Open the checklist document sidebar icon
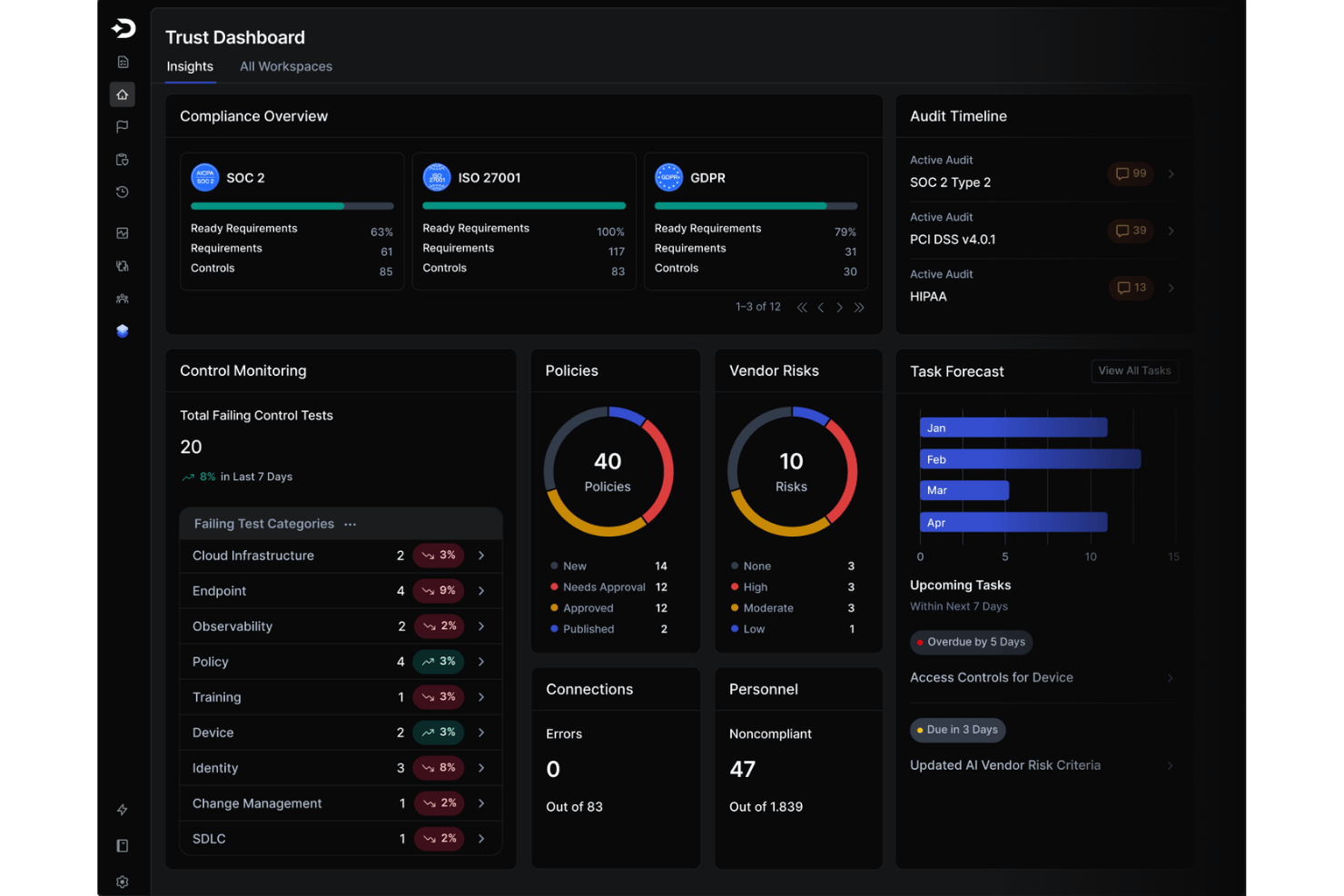1344x896 pixels. tap(123, 62)
